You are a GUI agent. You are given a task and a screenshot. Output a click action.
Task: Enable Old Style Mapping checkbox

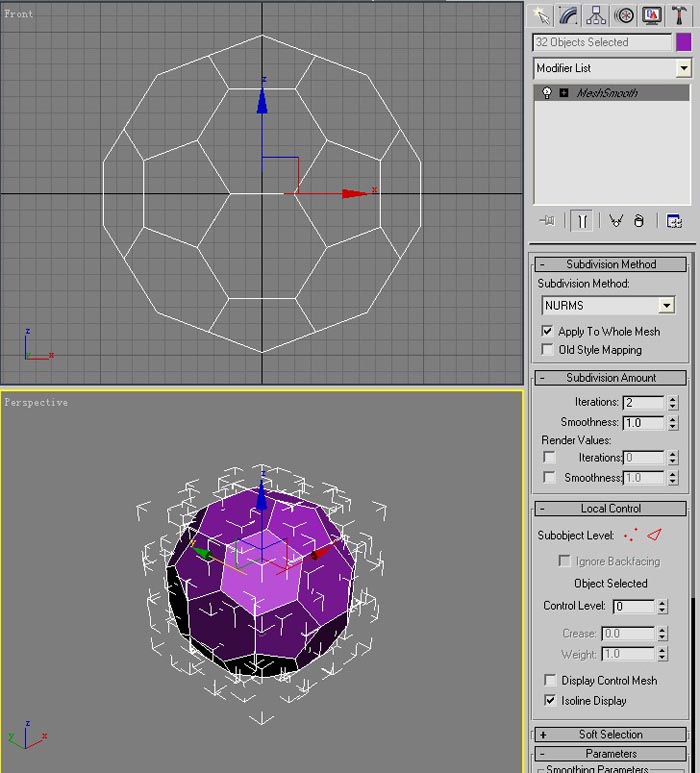pos(547,349)
